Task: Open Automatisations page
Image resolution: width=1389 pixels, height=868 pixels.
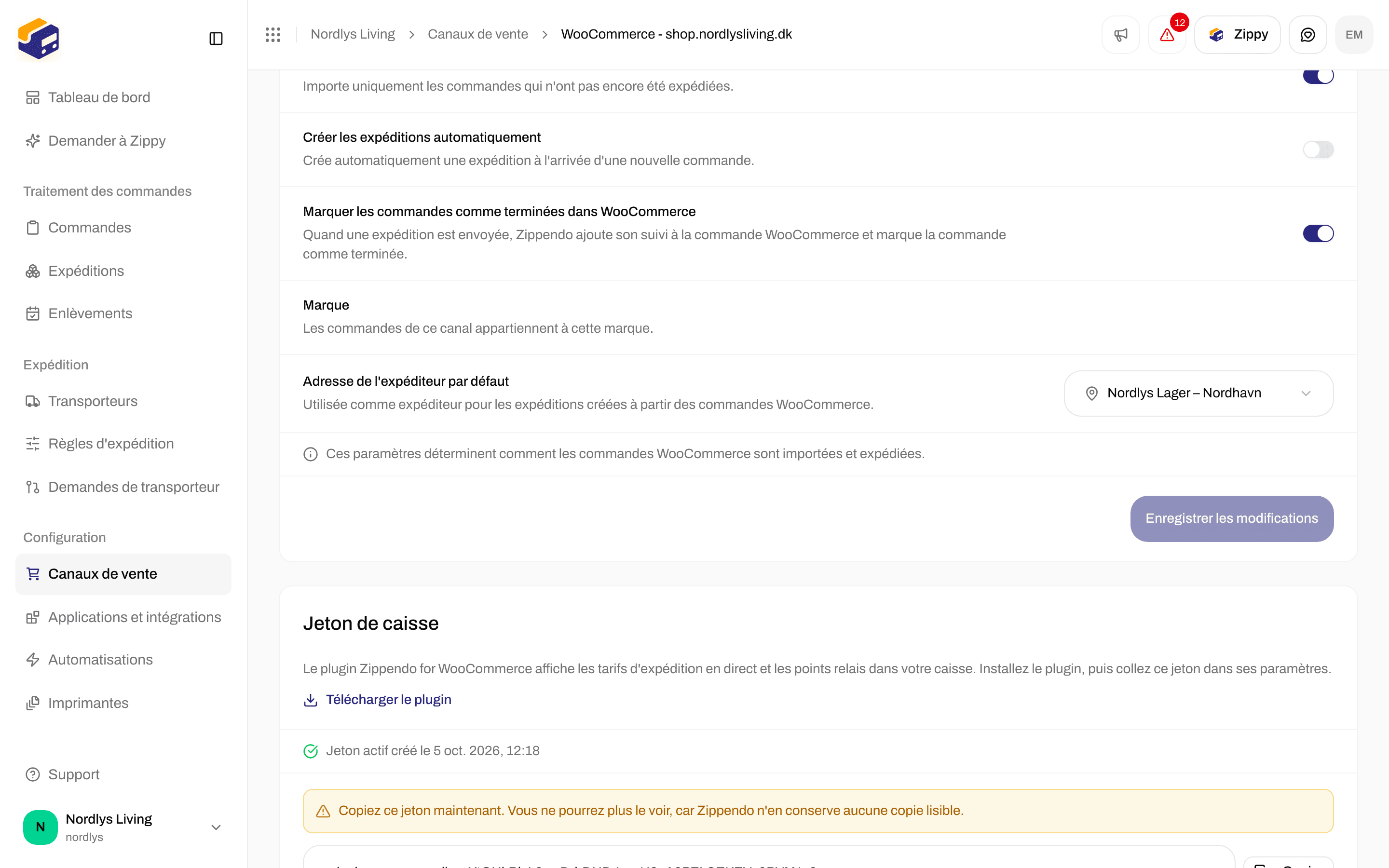Action: tap(123, 660)
